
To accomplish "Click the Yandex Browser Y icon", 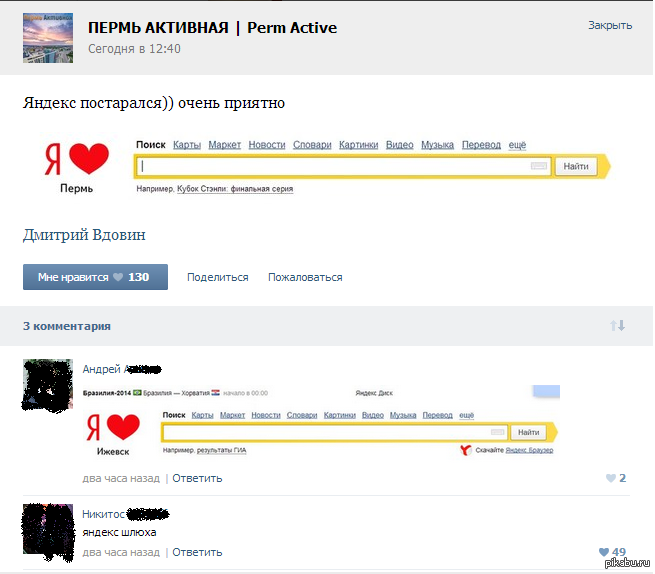I will click(x=466, y=450).
